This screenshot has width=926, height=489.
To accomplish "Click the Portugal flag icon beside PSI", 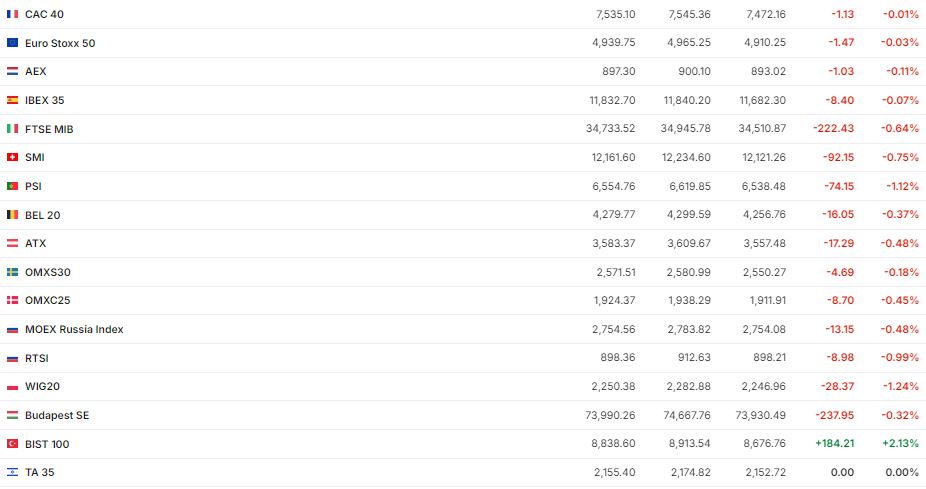I will (x=12, y=186).
